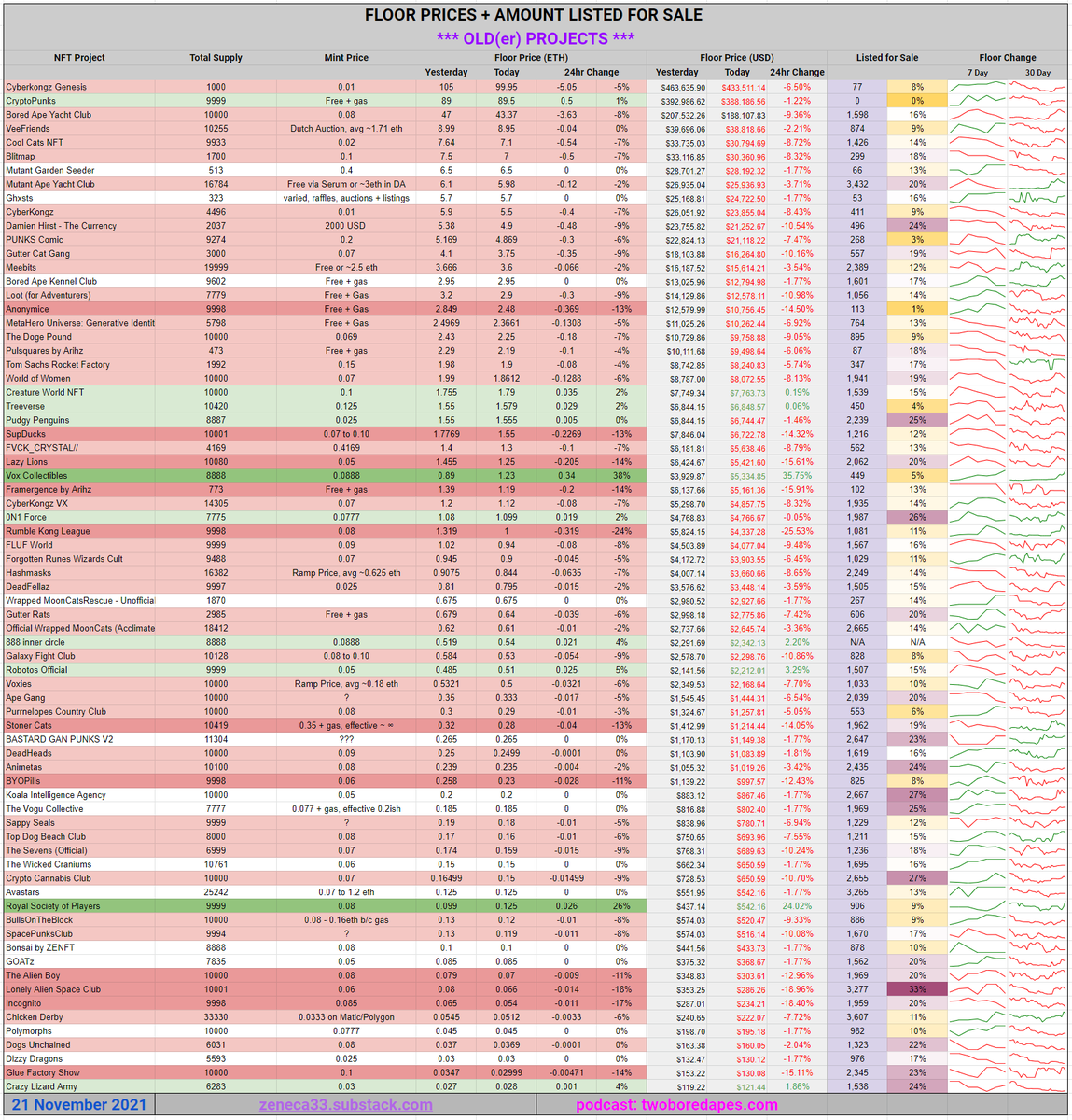Select the Koala Intelligence Agency cell
The width and height of the screenshot is (1072, 1120).
(x=56, y=795)
